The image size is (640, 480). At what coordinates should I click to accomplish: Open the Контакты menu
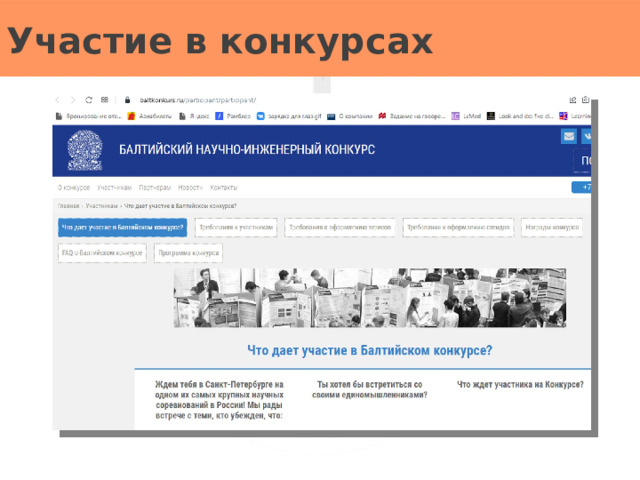(x=223, y=187)
